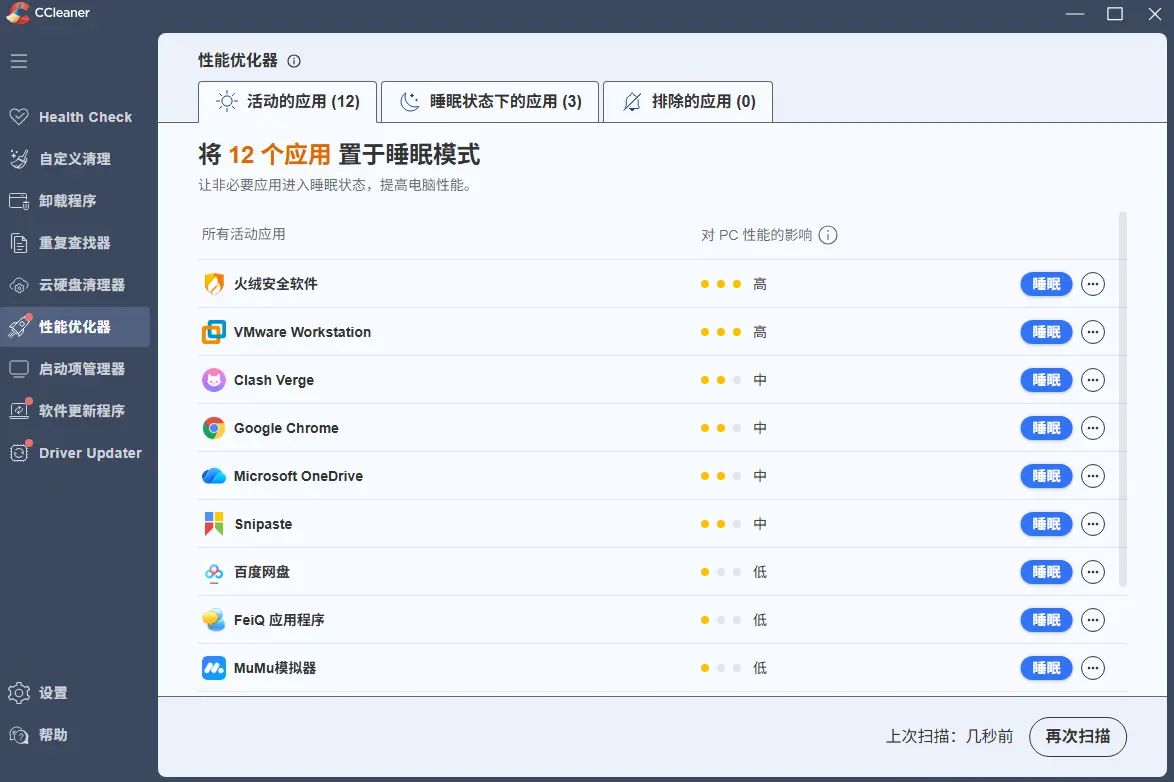Viewport: 1174px width, 782px height.
Task: Open 重复查找器 section
Action: point(75,243)
